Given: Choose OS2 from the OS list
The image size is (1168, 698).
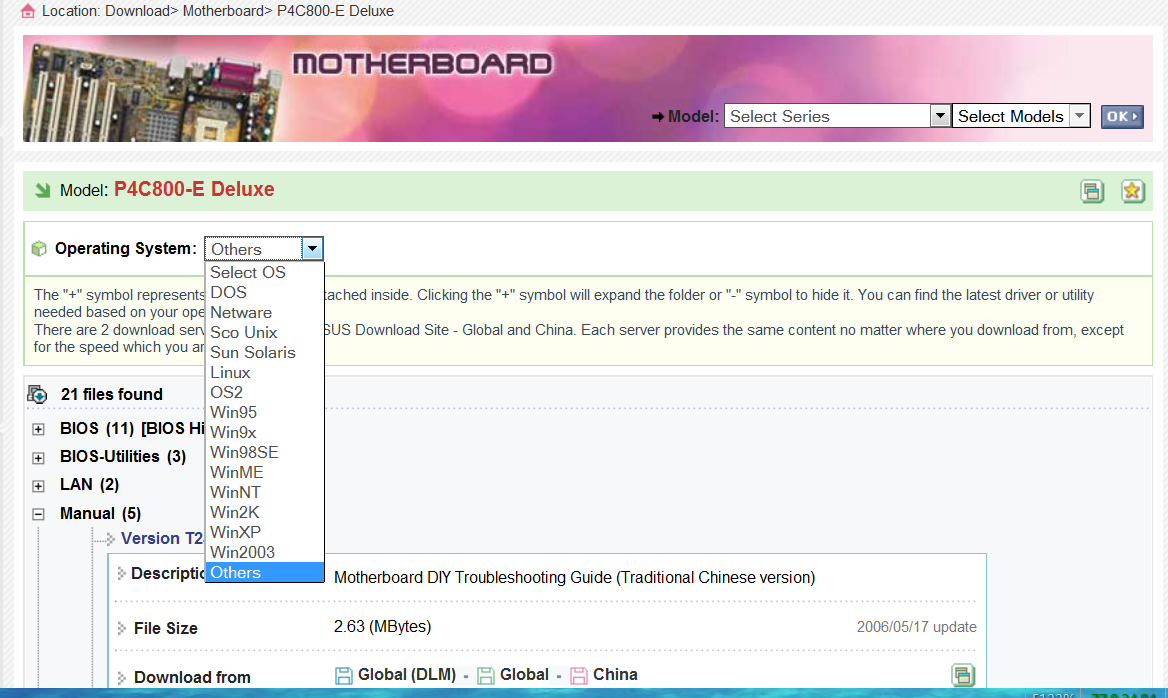Looking at the screenshot, I should coord(264,393).
